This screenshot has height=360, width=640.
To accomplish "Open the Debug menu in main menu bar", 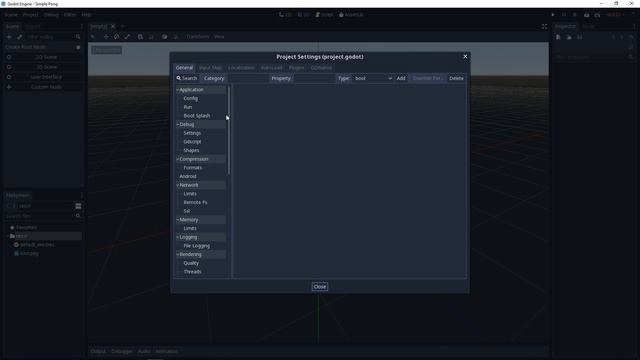I will click(x=51, y=15).
